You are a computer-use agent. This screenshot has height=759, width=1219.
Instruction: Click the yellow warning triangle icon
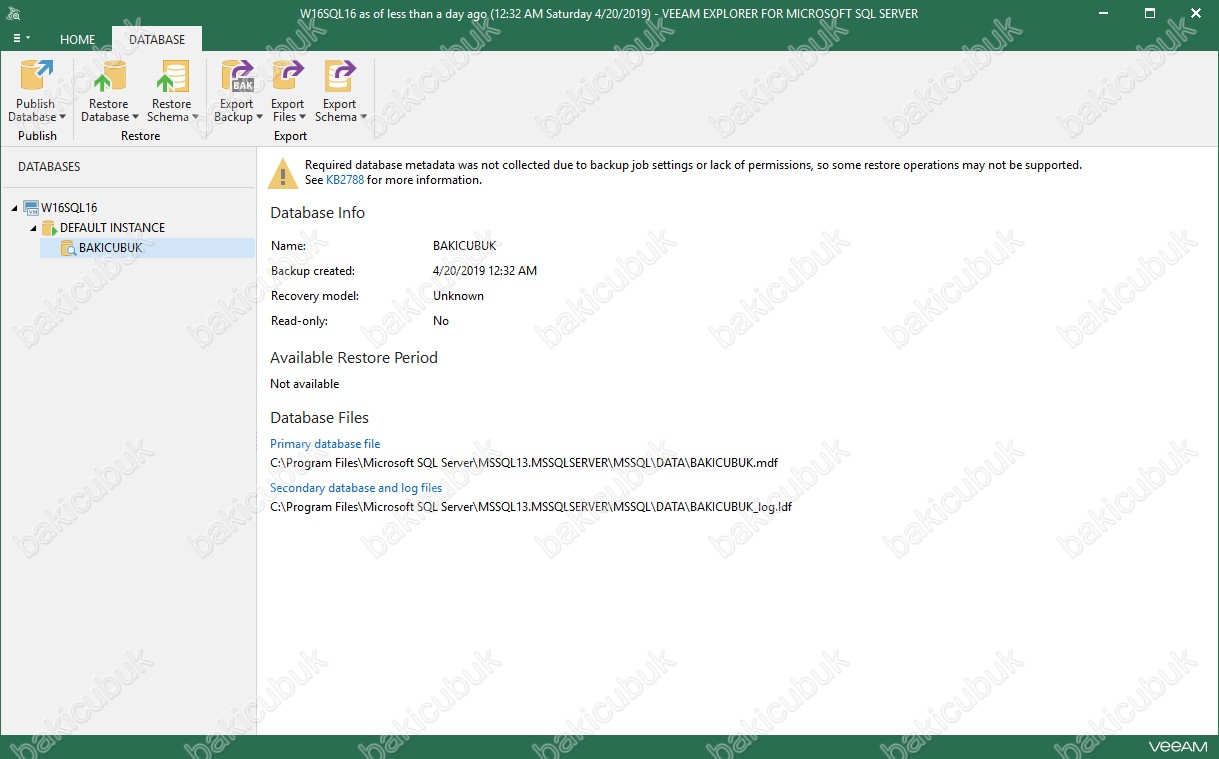[x=283, y=172]
